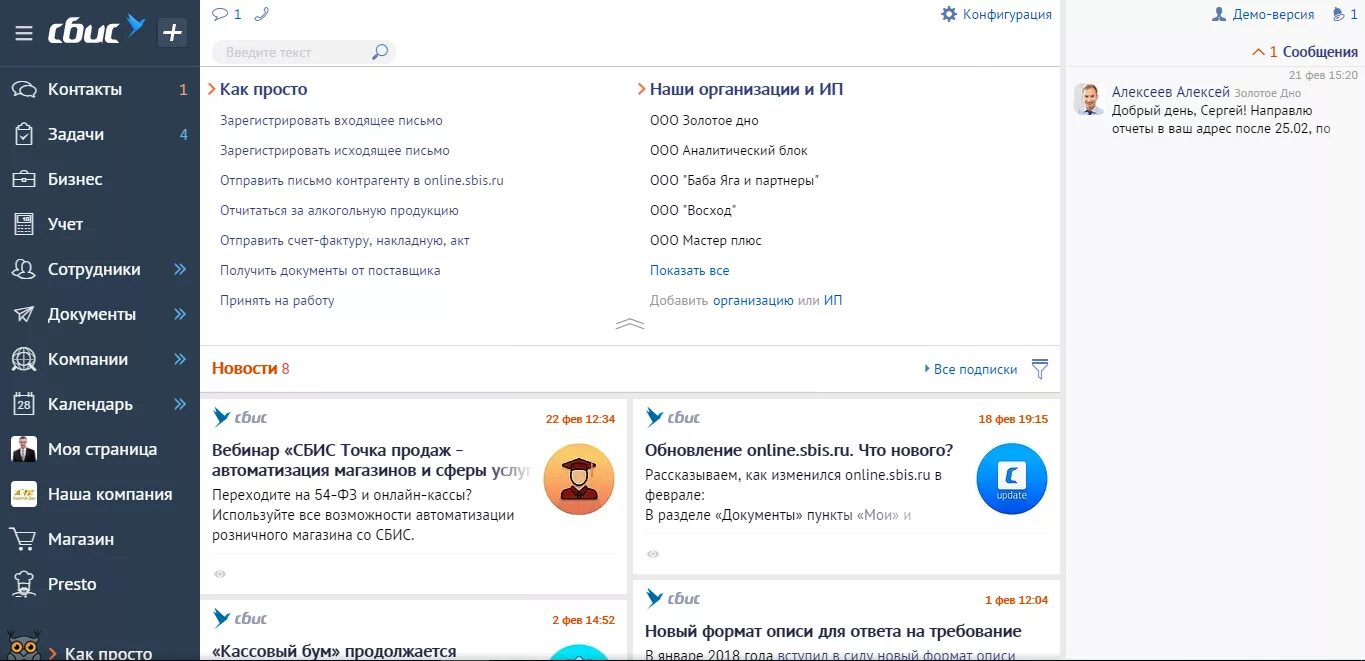Open the notifications bell icon

(x=1338, y=14)
